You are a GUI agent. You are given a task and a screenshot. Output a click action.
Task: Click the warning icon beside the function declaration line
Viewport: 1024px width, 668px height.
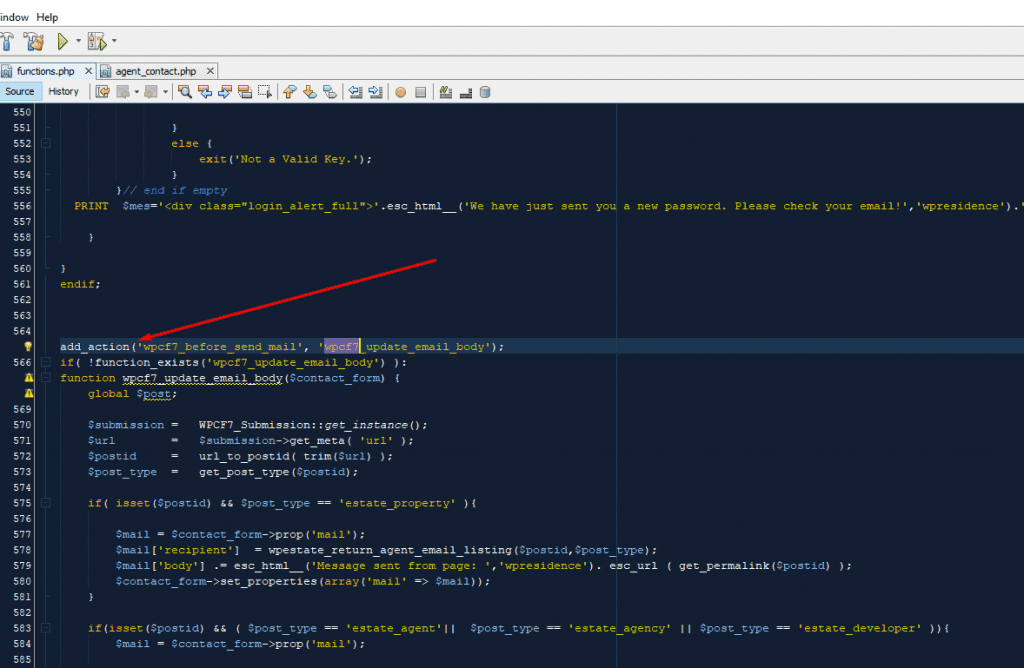[29, 378]
